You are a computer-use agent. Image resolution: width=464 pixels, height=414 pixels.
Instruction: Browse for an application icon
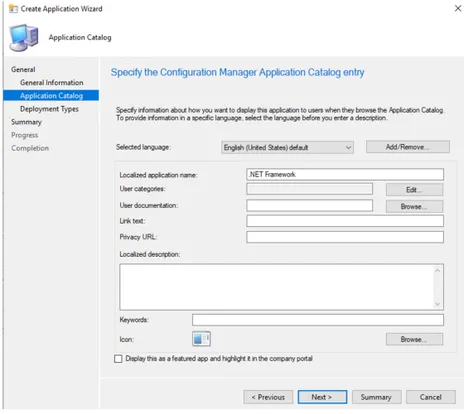click(414, 339)
